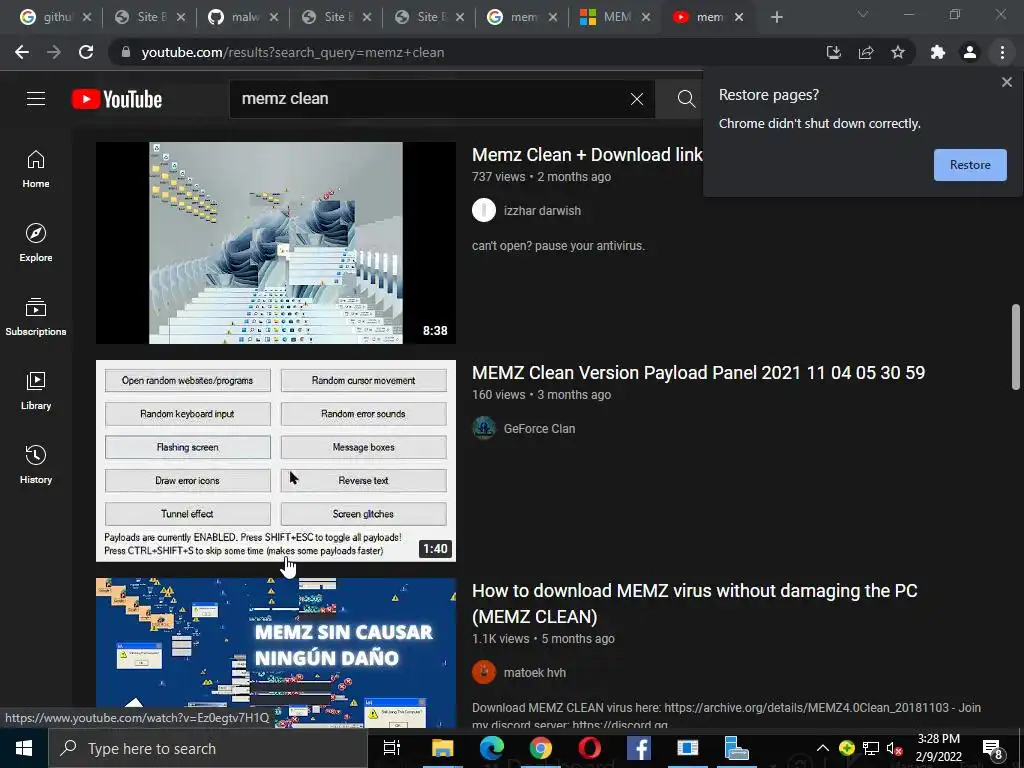Go back with Chrome back arrow
This screenshot has width=1024, height=768.
(22, 52)
